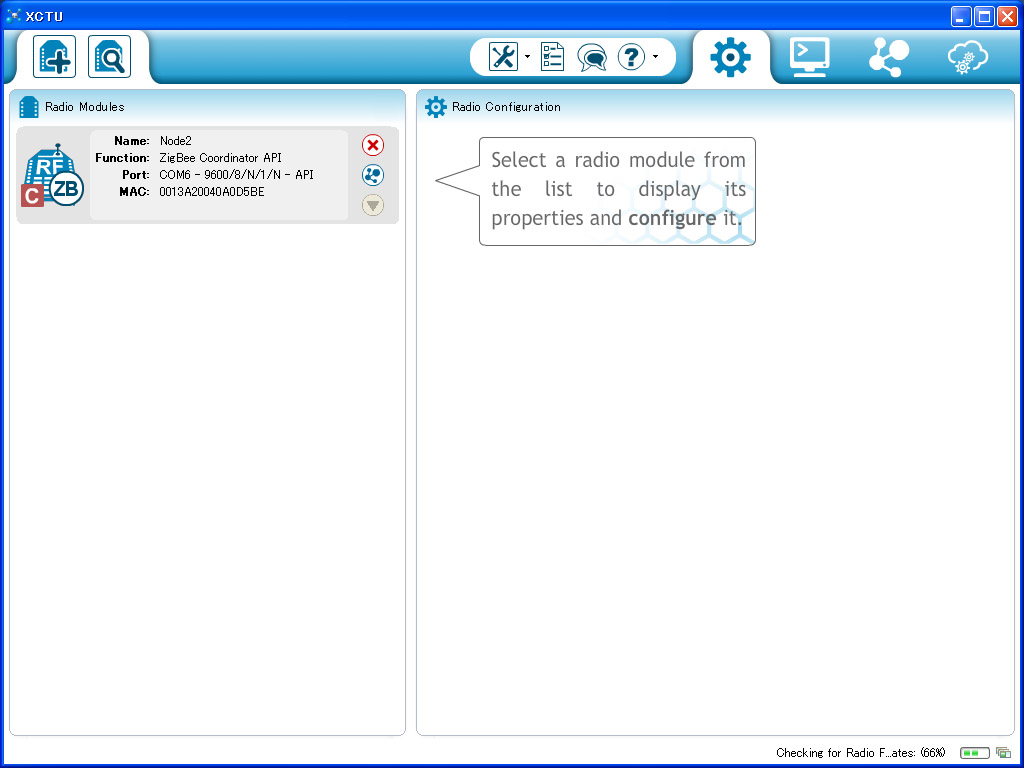Click the XCTU title bar app icon
This screenshot has width=1024, height=768.
13,16
